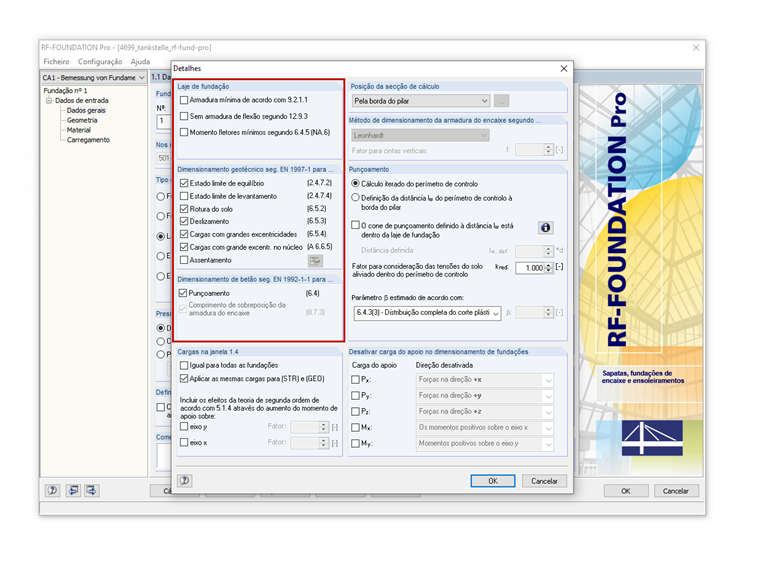Viewport: 760px width, 570px height.
Task: Close the Detalhes dialog
Action: point(564,68)
